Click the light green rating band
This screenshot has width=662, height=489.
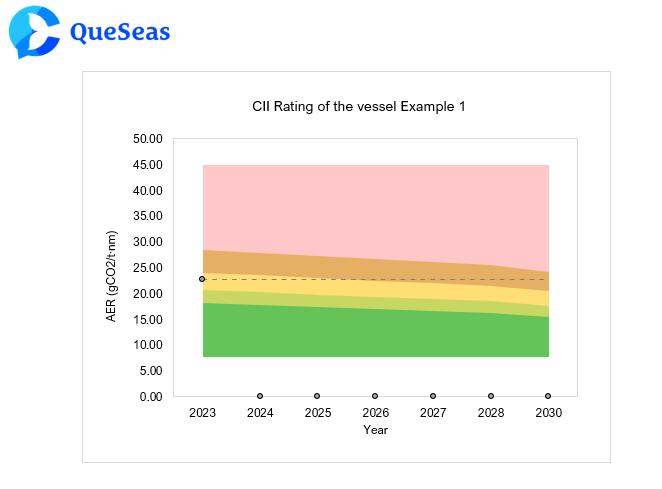(375, 302)
